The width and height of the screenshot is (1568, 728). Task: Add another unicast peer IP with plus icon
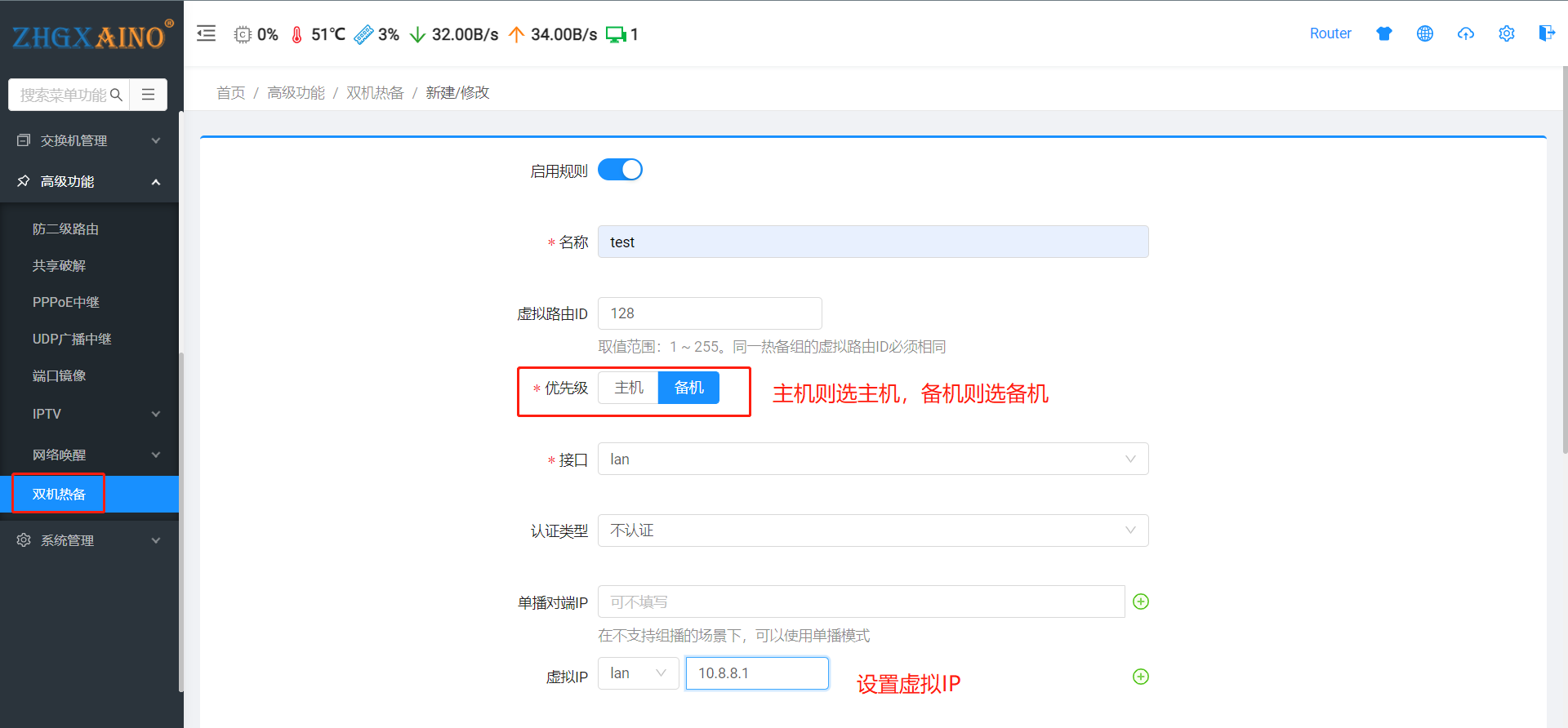(x=1141, y=601)
